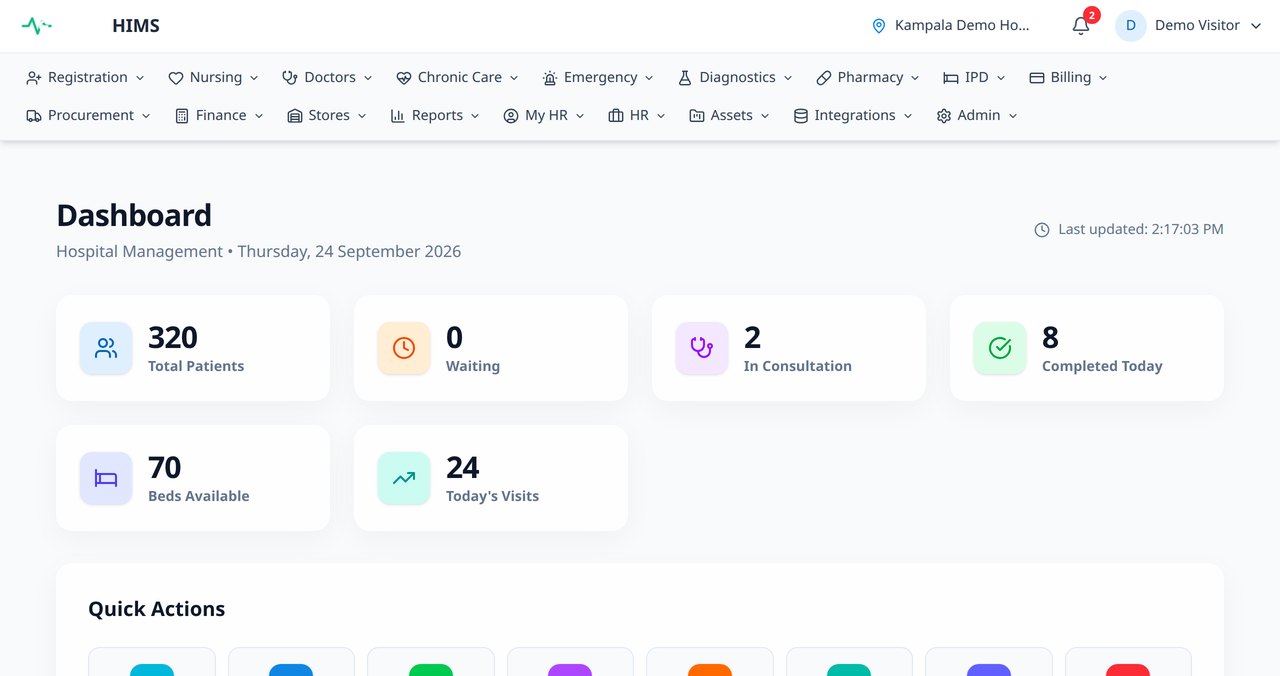Select the Kampala Demo hospital location link
1280x676 pixels.
coord(951,26)
